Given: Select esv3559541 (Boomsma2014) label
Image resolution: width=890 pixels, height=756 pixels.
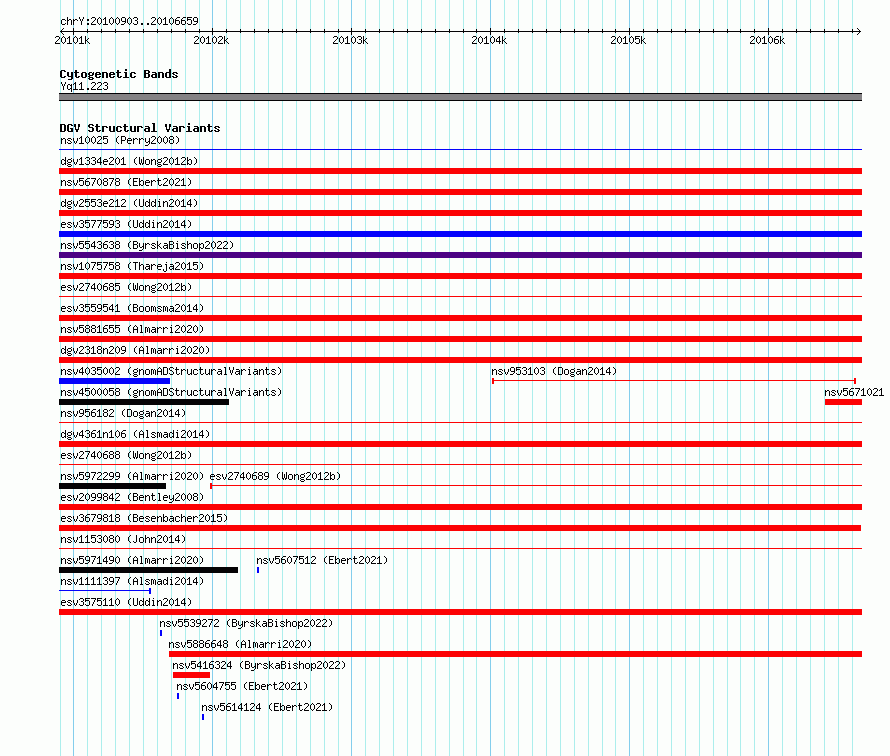Looking at the screenshot, I should click(132, 308).
